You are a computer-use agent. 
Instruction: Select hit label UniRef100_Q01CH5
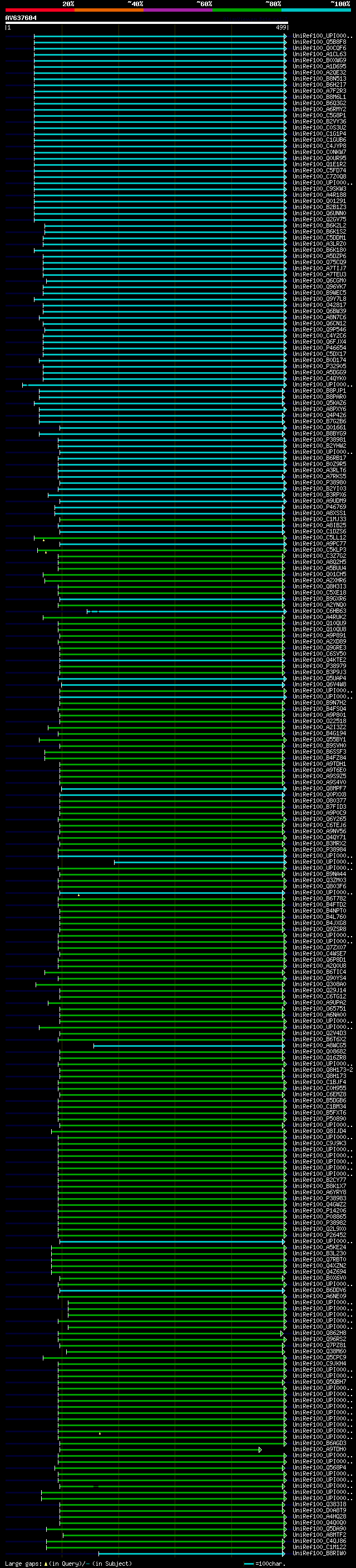[319, 574]
